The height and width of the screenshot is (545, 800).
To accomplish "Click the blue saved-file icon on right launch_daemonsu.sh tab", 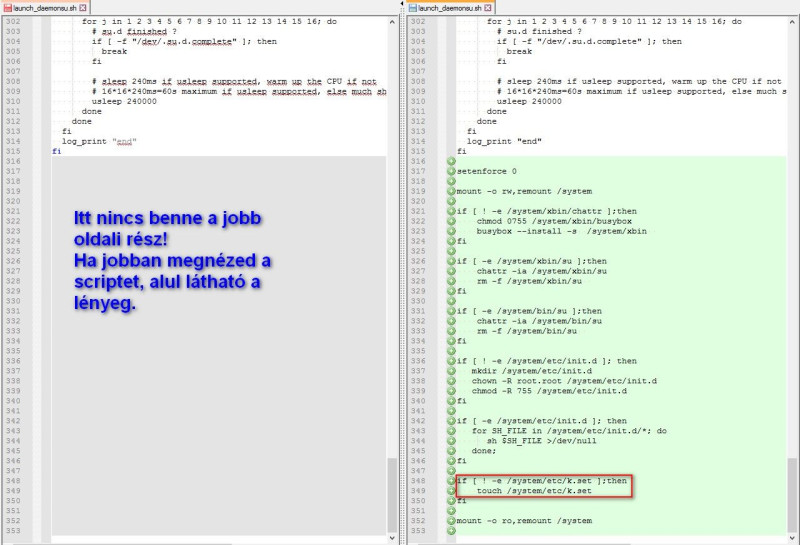I will [413, 8].
